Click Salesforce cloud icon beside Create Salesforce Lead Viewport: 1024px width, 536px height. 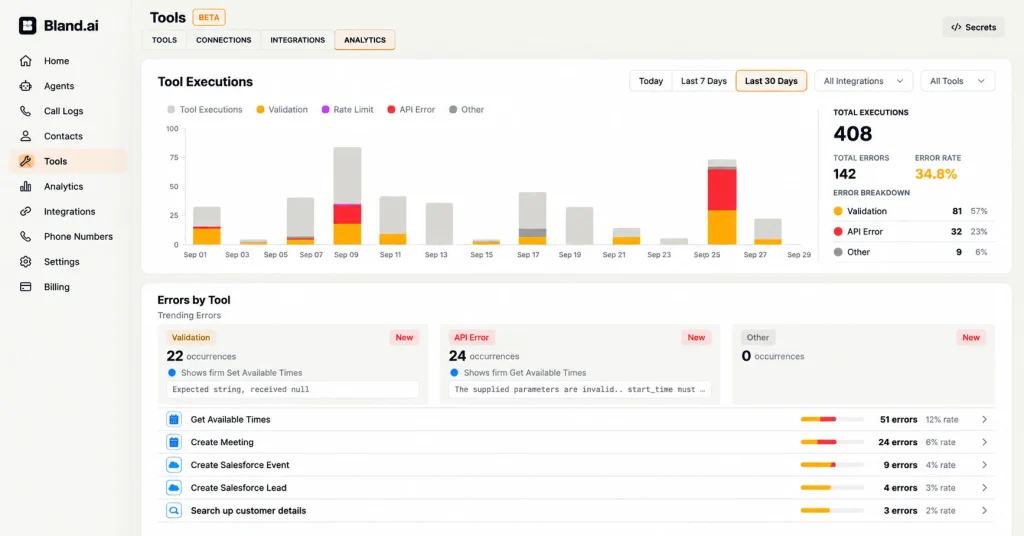[174, 488]
